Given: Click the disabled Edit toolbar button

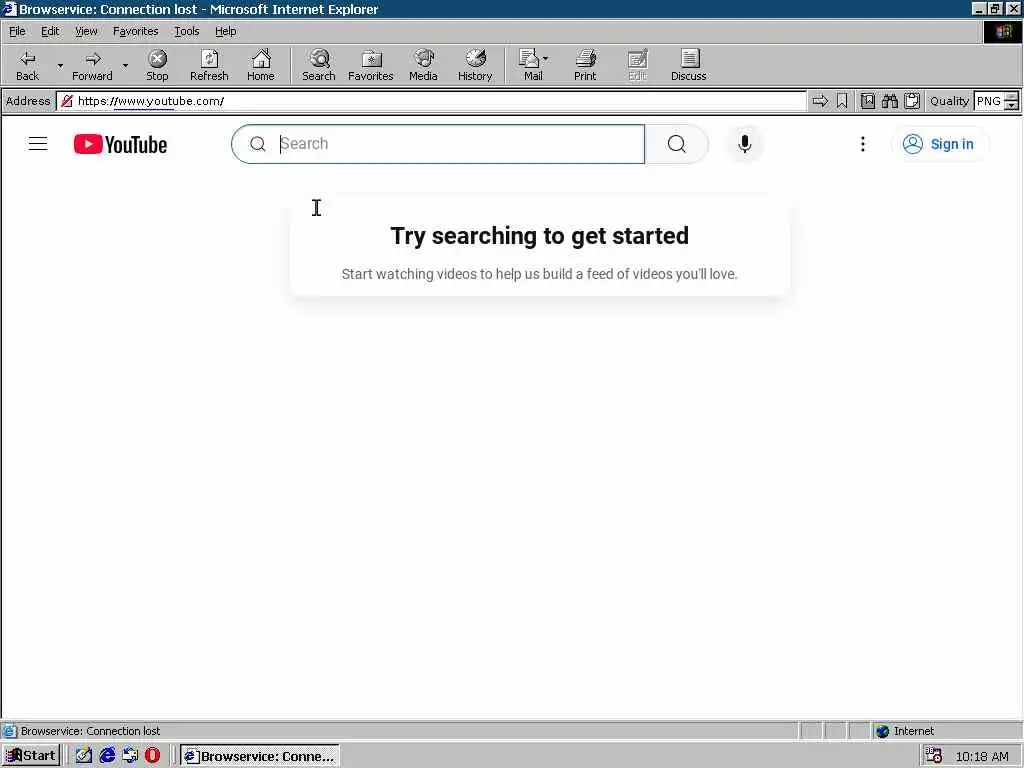Looking at the screenshot, I should click(637, 65).
